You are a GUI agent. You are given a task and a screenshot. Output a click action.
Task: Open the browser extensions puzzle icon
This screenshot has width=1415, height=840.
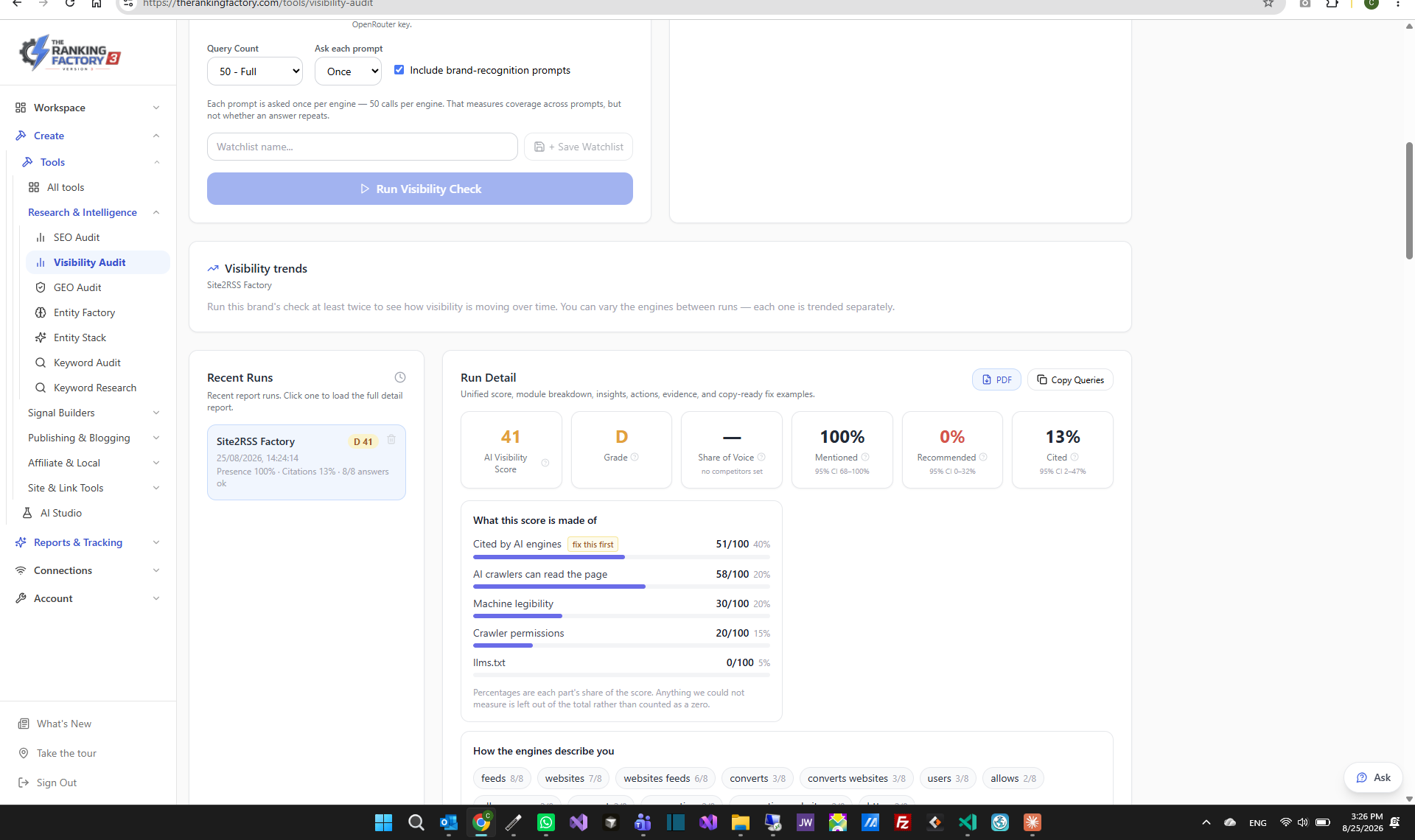click(1332, 4)
